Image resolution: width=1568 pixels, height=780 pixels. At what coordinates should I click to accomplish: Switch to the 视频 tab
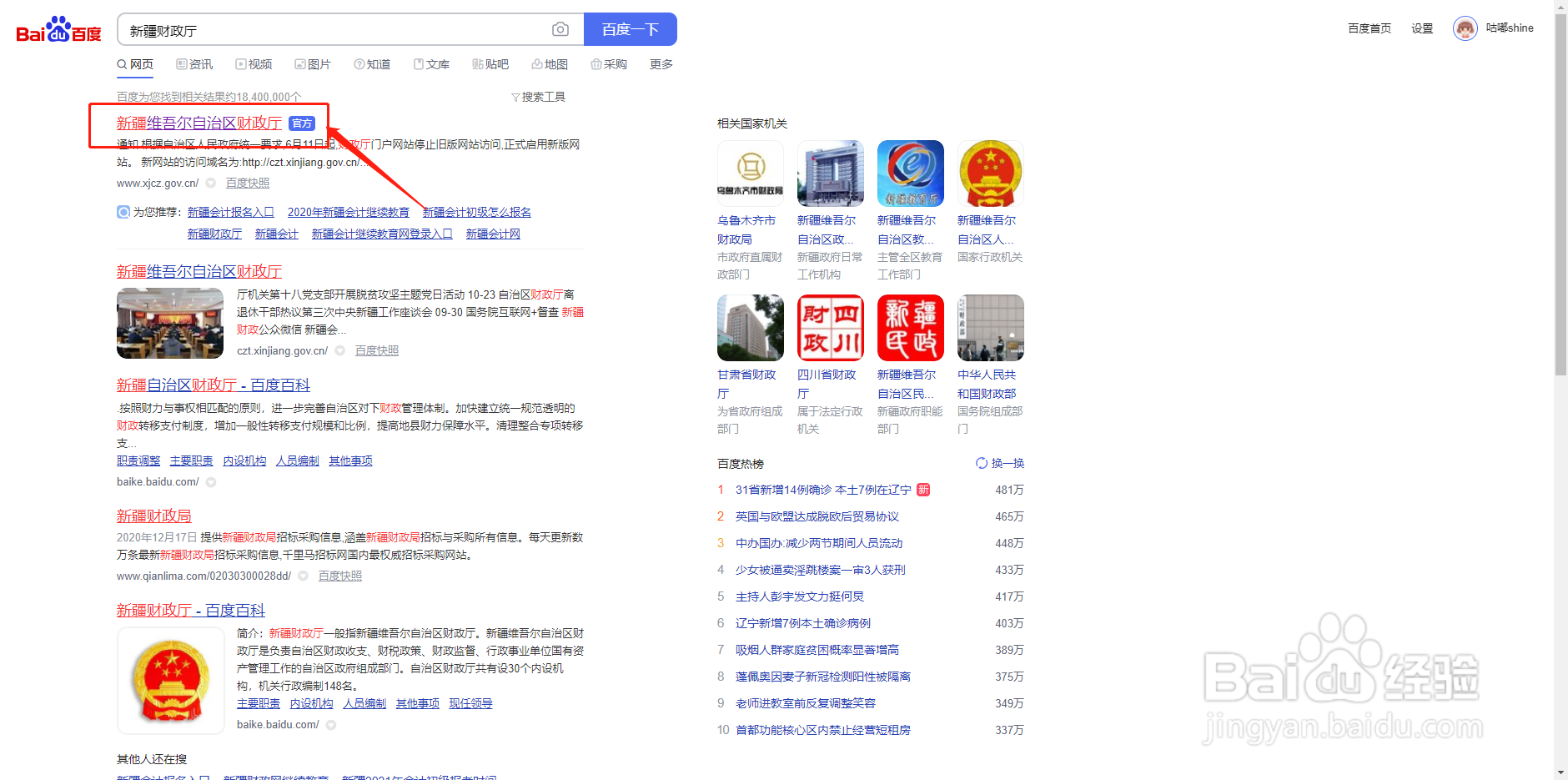click(x=254, y=64)
